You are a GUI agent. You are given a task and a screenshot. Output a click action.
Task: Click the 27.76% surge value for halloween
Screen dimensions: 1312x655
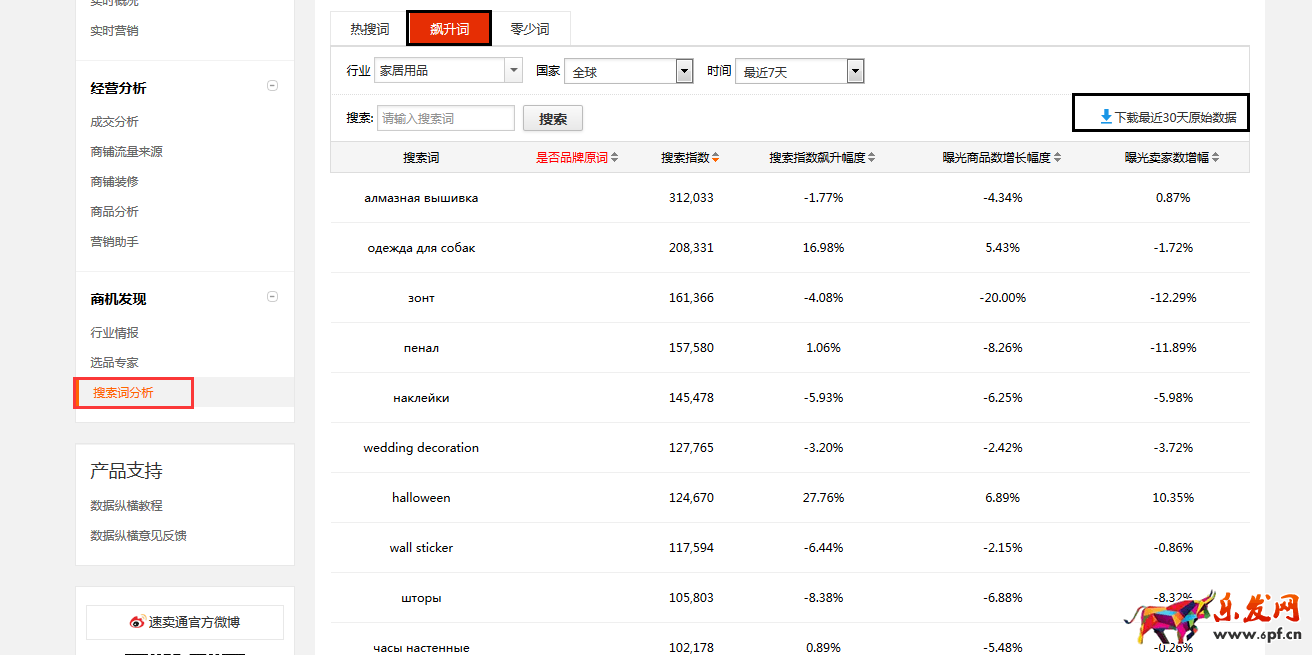[x=823, y=498]
